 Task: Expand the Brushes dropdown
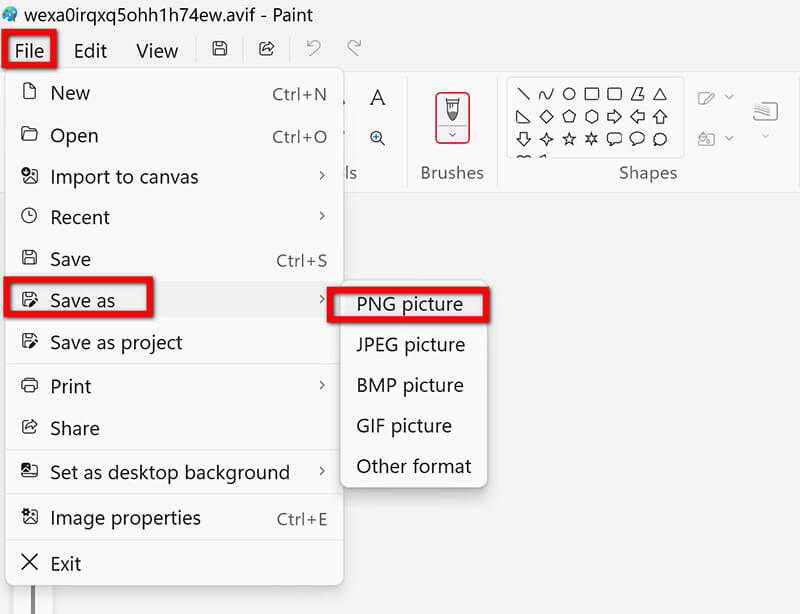coord(452,133)
